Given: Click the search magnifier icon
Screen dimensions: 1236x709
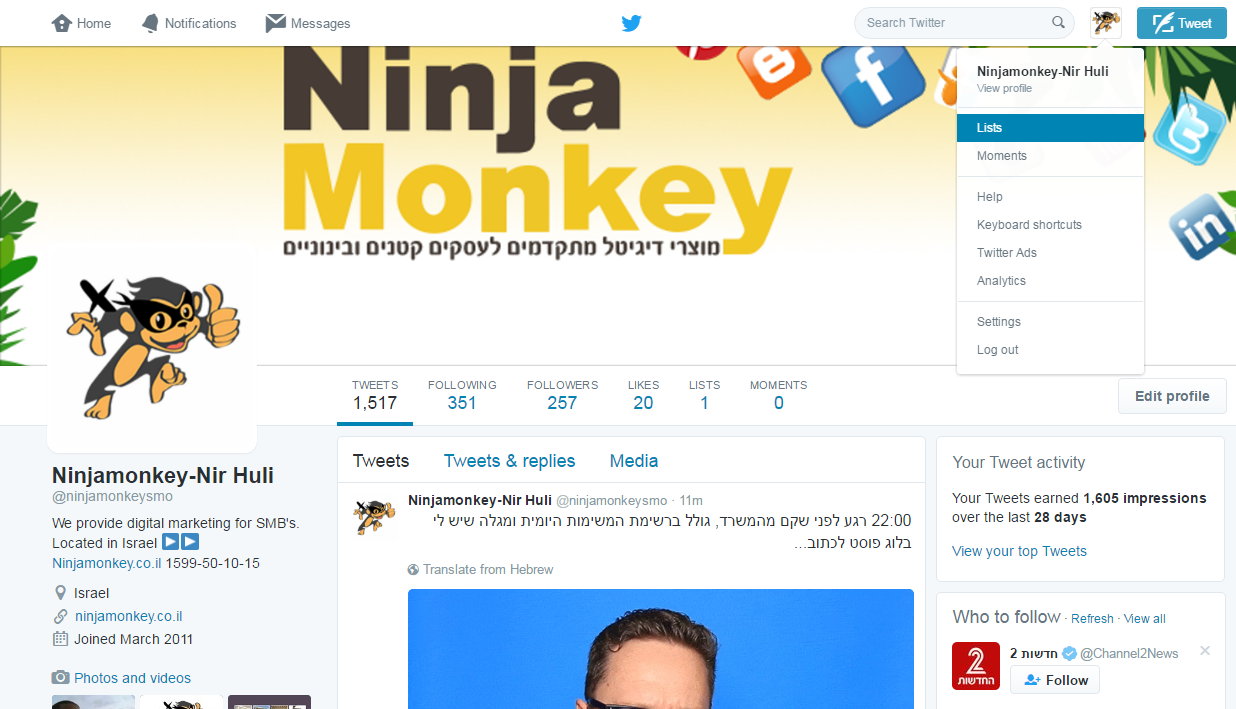Looking at the screenshot, I should point(1058,23).
